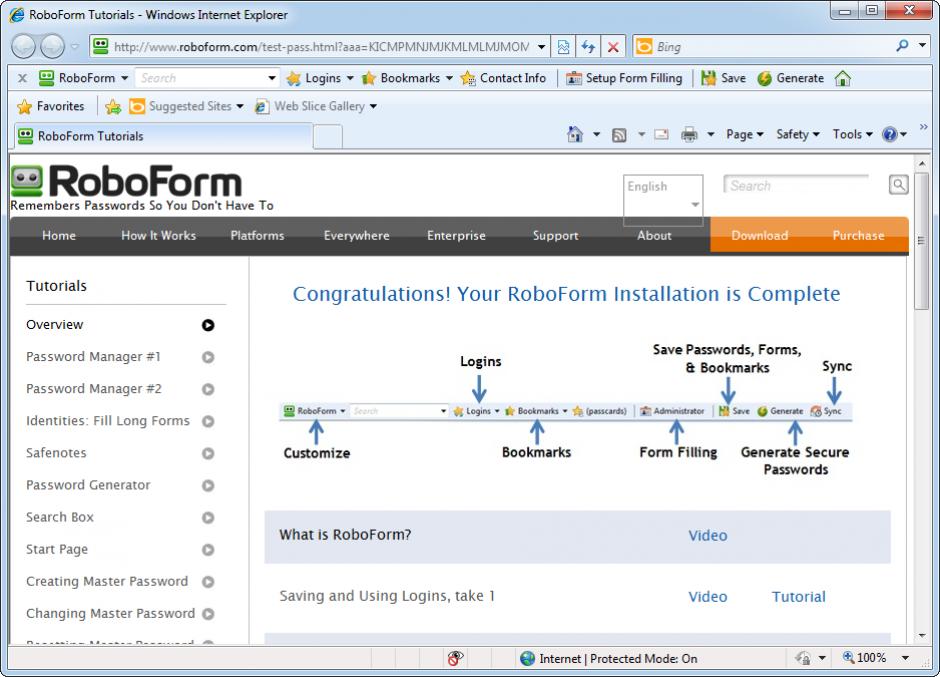Open the RoboForm toolbar menu button

pos(83,78)
